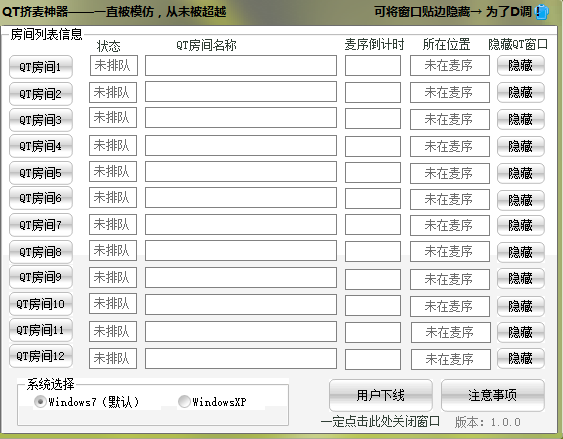Click the room name field for QT房间11

(x=241, y=331)
